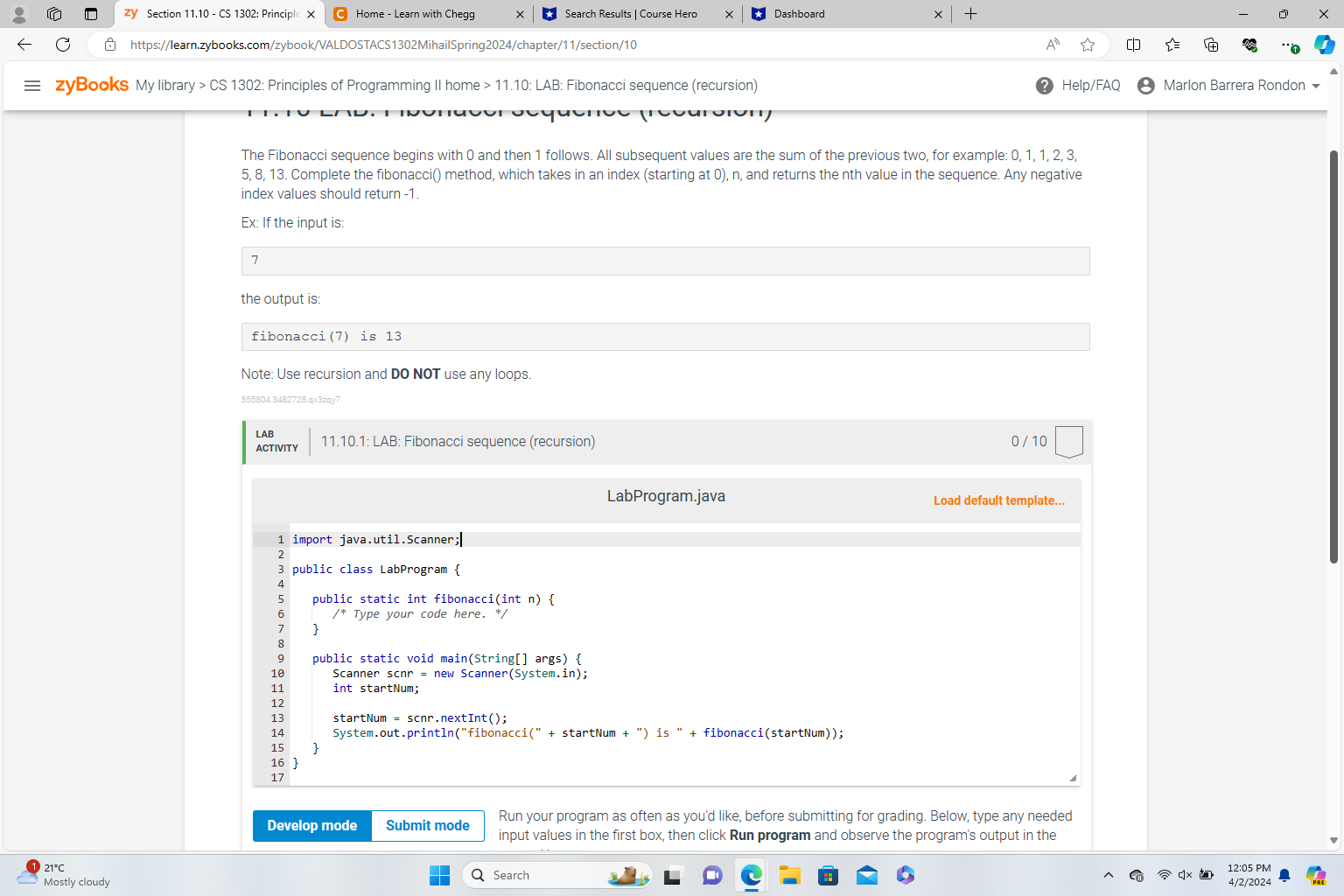The height and width of the screenshot is (896, 1344).
Task: Switch to Submit mode
Action: [x=427, y=825]
